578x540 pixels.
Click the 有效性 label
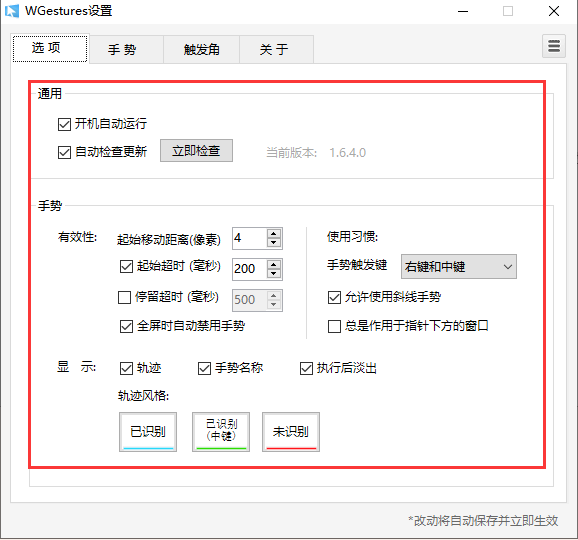pos(77,237)
